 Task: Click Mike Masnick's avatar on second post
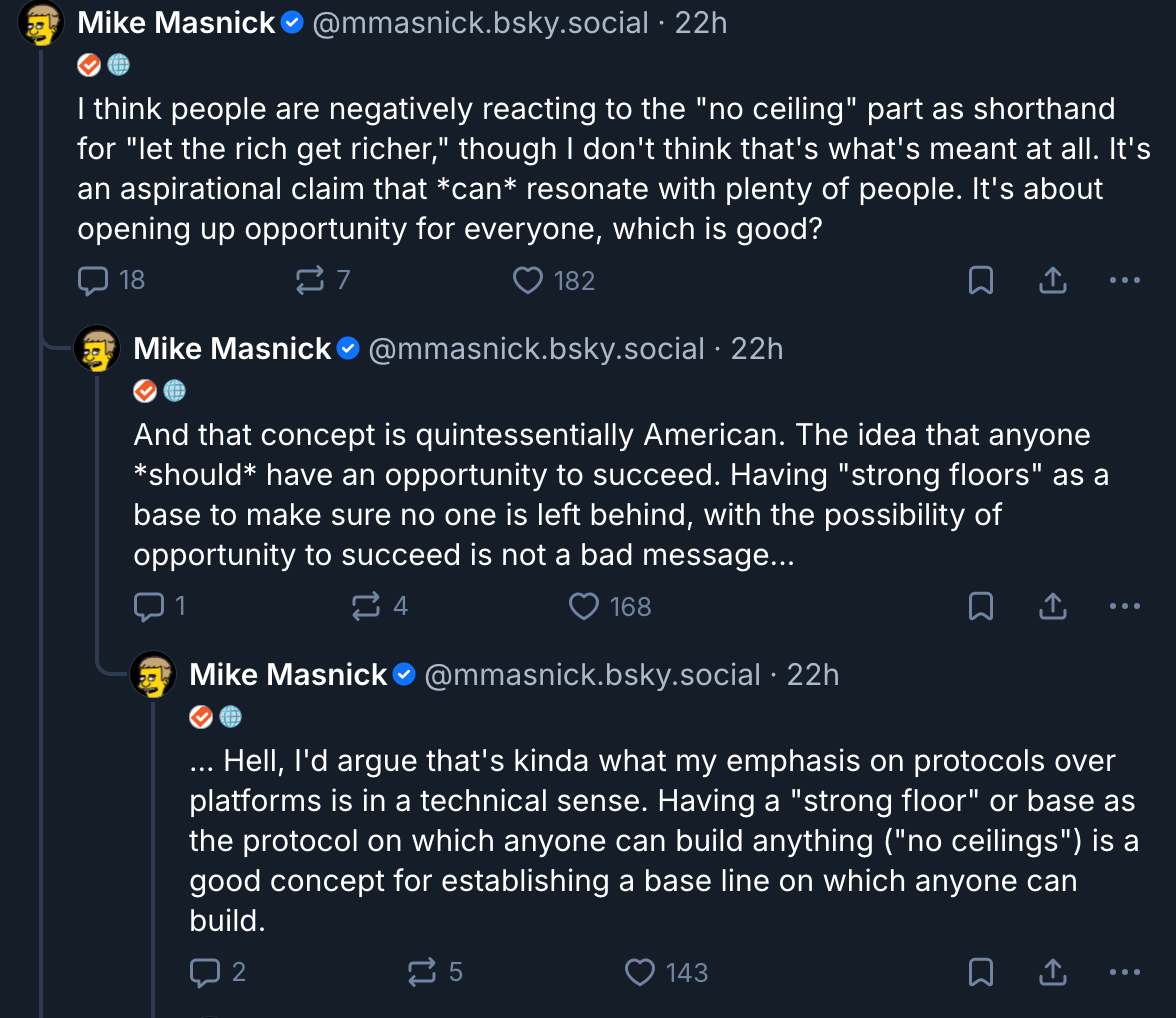[x=97, y=349]
